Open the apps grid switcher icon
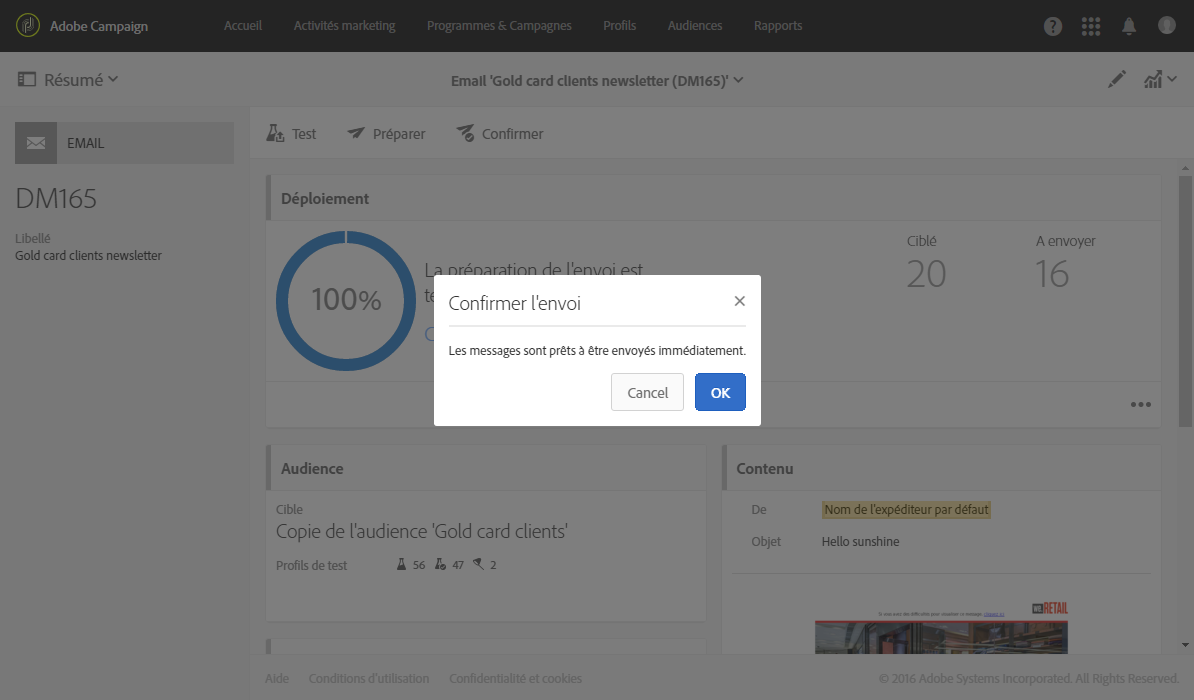The width and height of the screenshot is (1194, 700). coord(1091,26)
